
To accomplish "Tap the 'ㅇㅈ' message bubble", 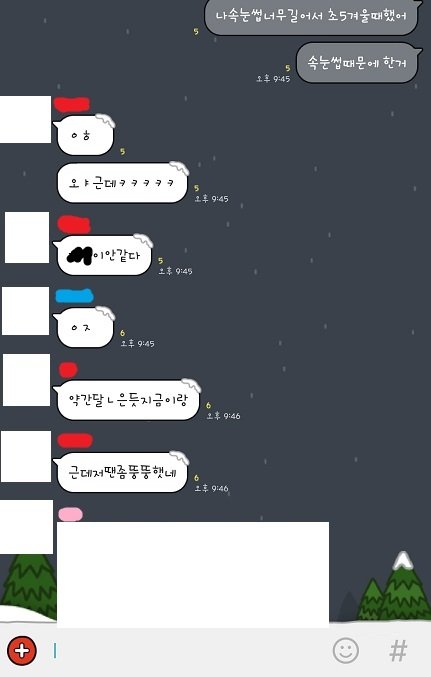I will [x=84, y=327].
